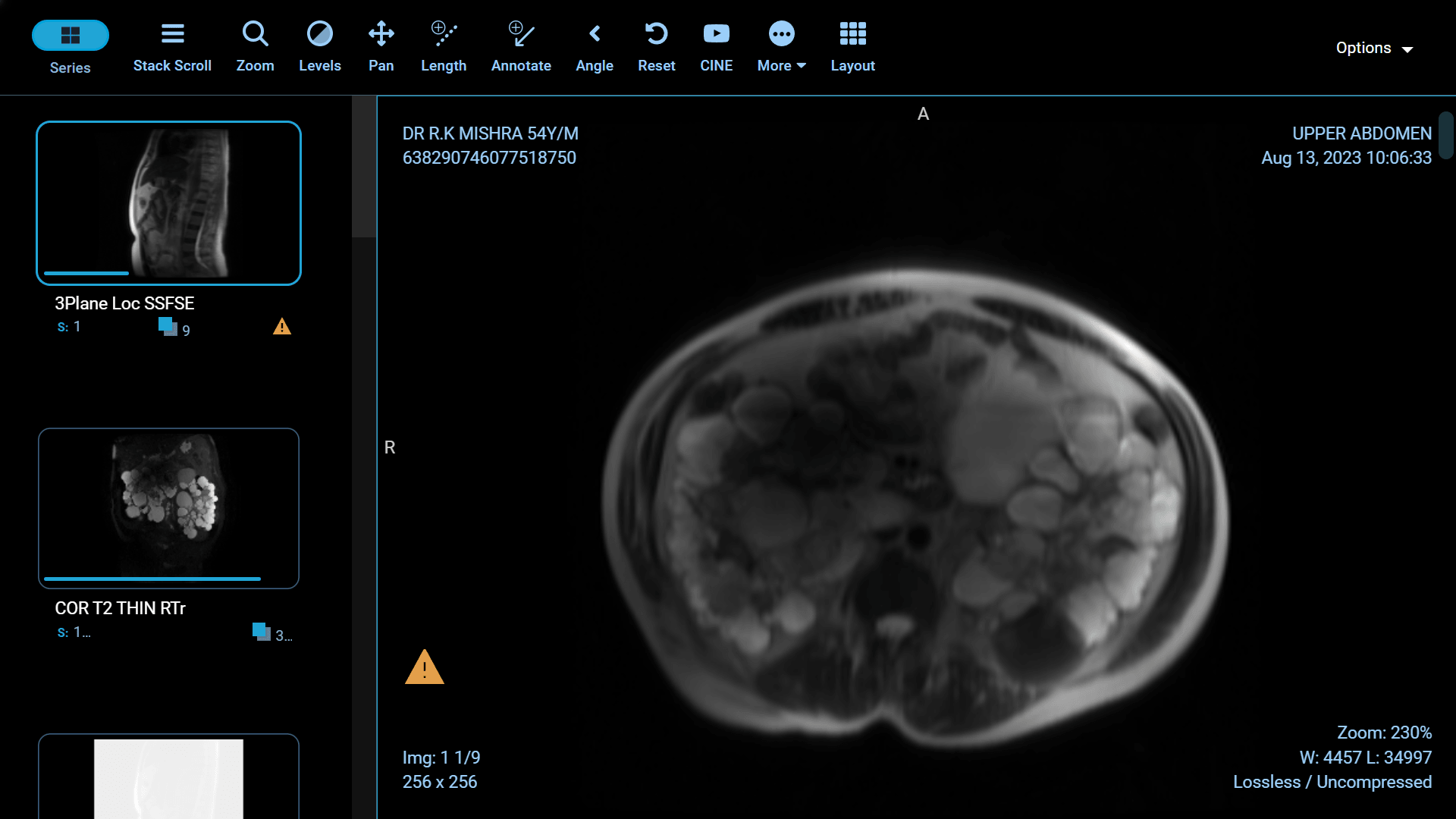
Task: Pick the Angle measurement tool
Action: [x=595, y=45]
